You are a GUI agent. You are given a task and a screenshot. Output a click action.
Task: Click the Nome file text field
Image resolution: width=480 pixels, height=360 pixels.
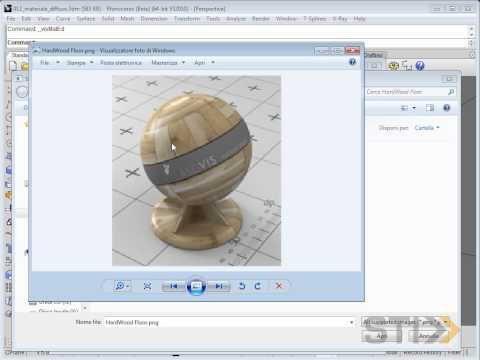coord(226,322)
